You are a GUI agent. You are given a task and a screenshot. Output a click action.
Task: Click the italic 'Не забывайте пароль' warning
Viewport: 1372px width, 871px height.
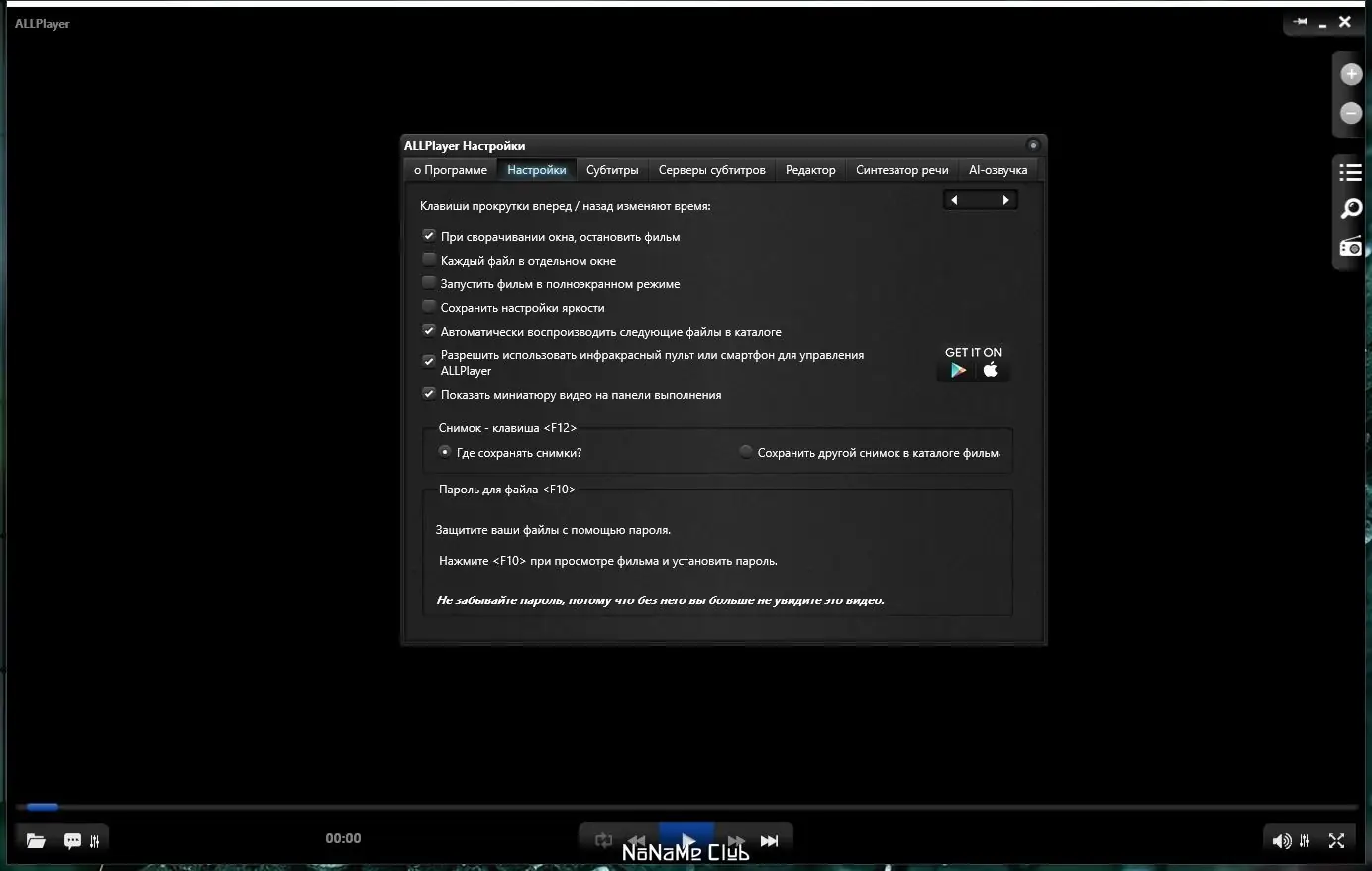(x=661, y=600)
